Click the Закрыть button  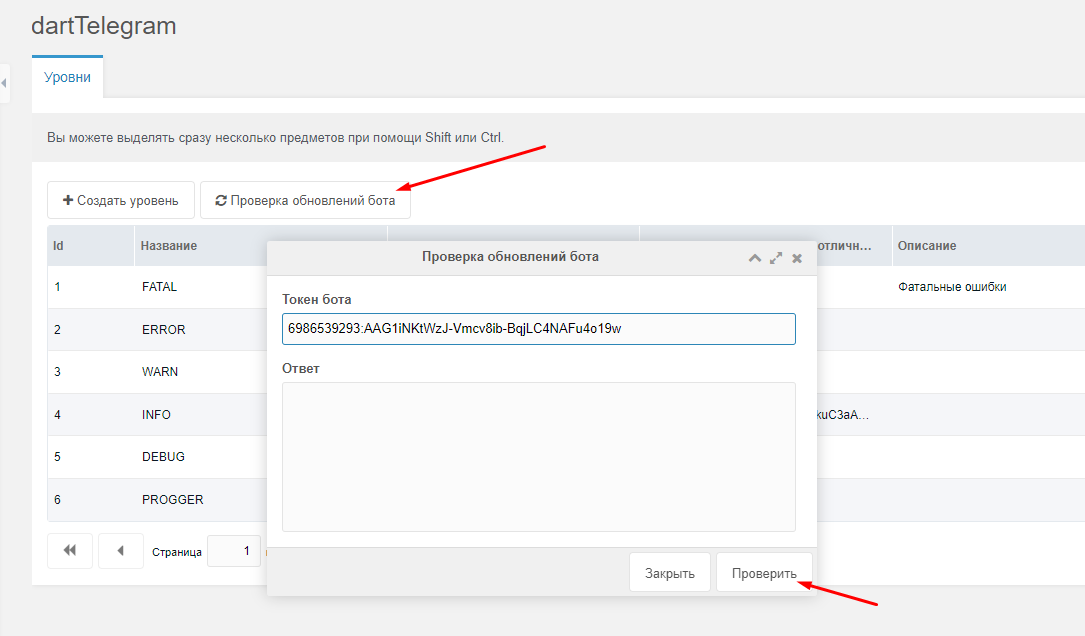point(670,572)
